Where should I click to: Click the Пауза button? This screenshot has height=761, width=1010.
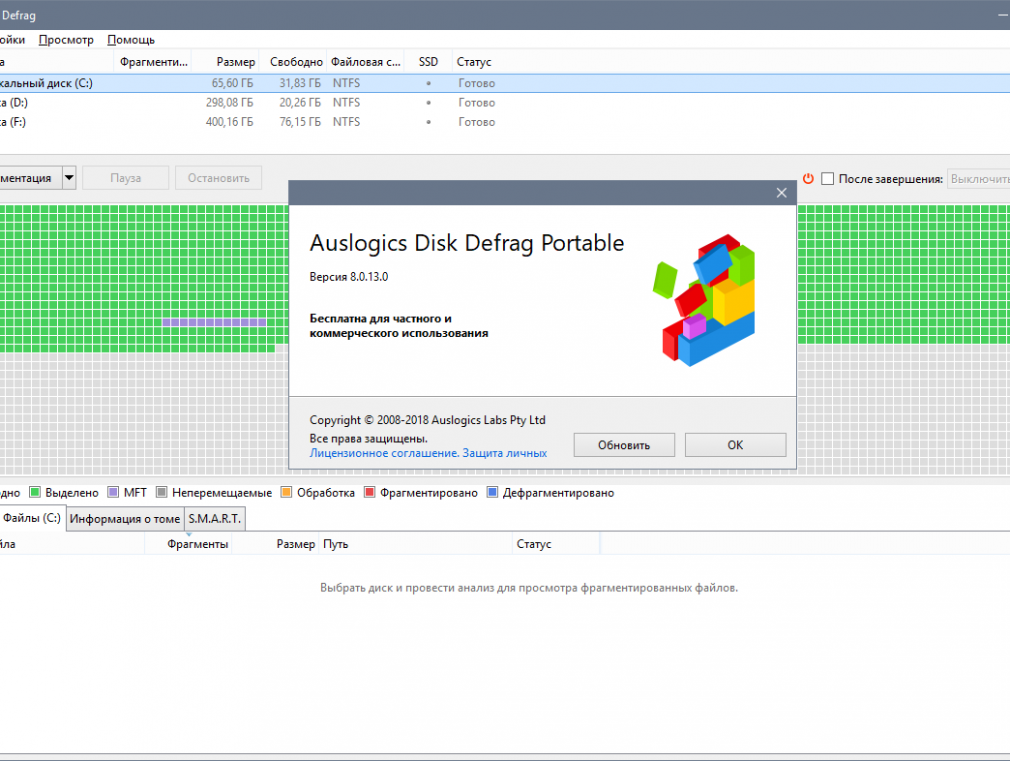pos(126,178)
